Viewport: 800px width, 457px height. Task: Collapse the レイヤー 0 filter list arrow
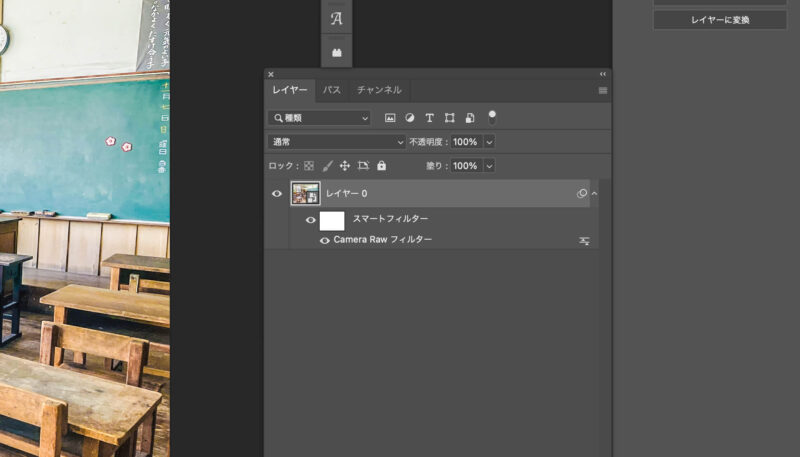coord(594,194)
